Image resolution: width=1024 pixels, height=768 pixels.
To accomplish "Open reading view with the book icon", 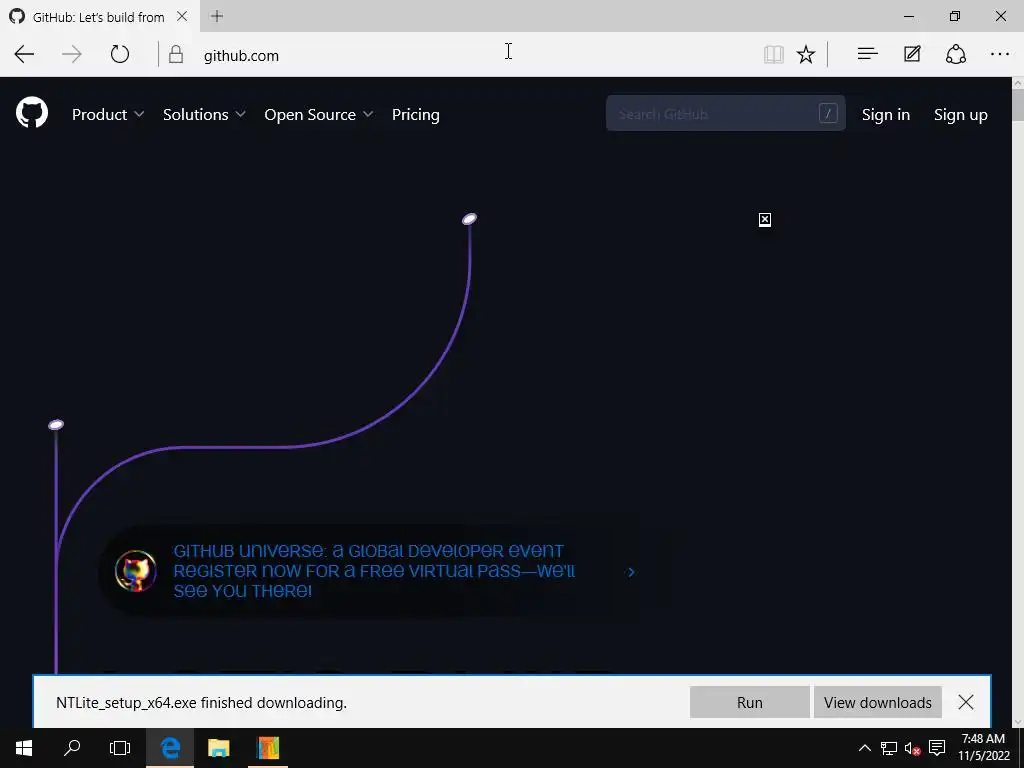I will (x=773, y=54).
